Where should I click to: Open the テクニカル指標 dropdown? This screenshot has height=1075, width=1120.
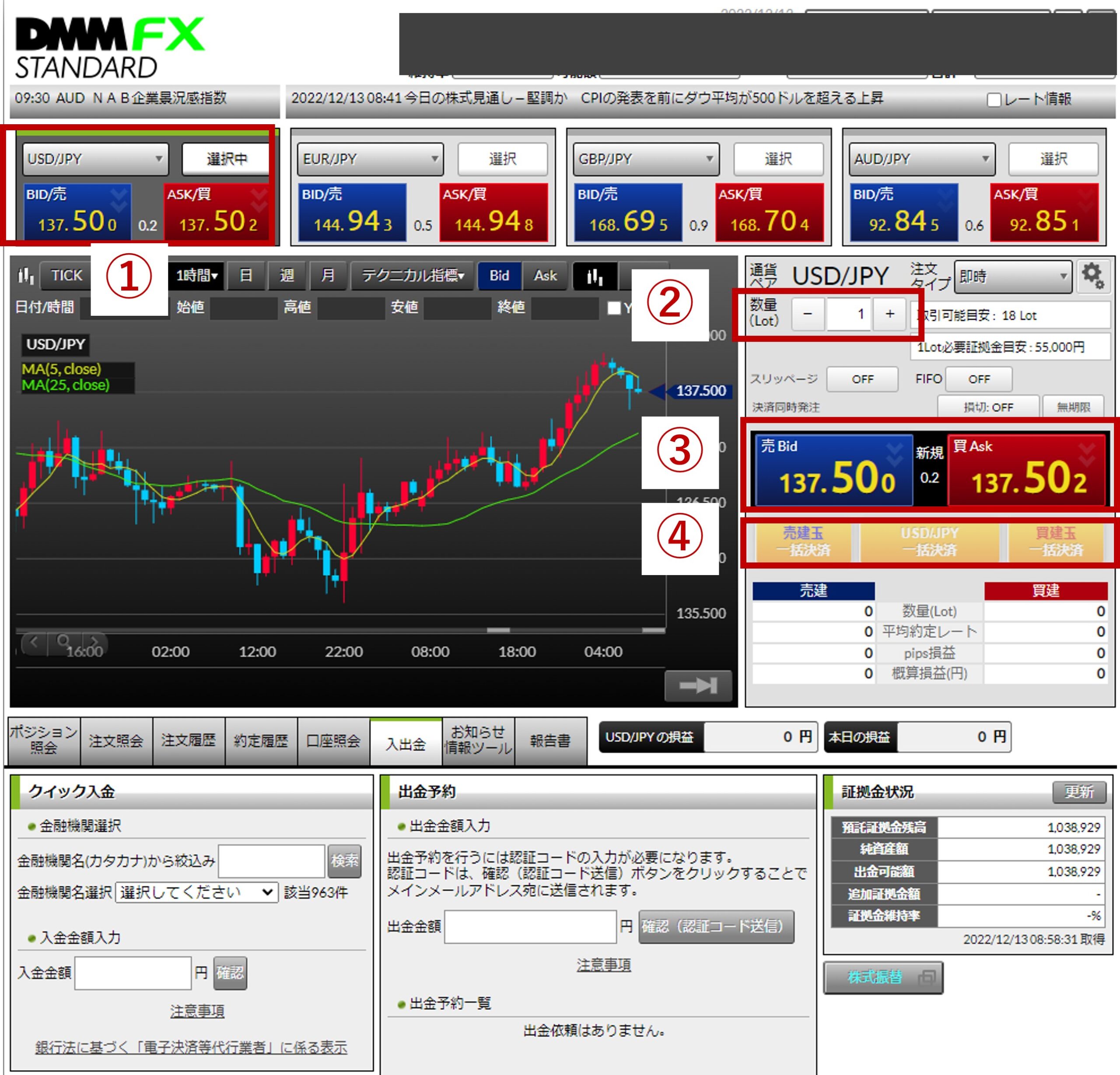(x=412, y=276)
